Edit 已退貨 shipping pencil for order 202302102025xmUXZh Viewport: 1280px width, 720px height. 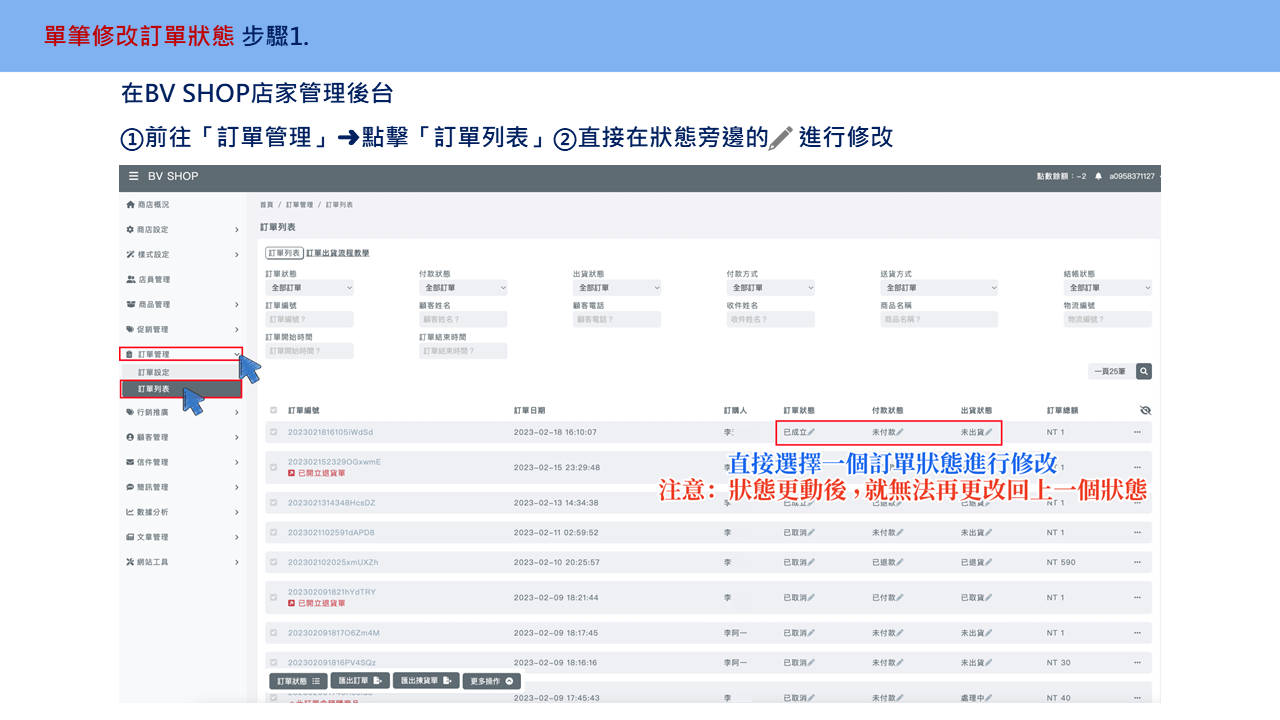(989, 562)
